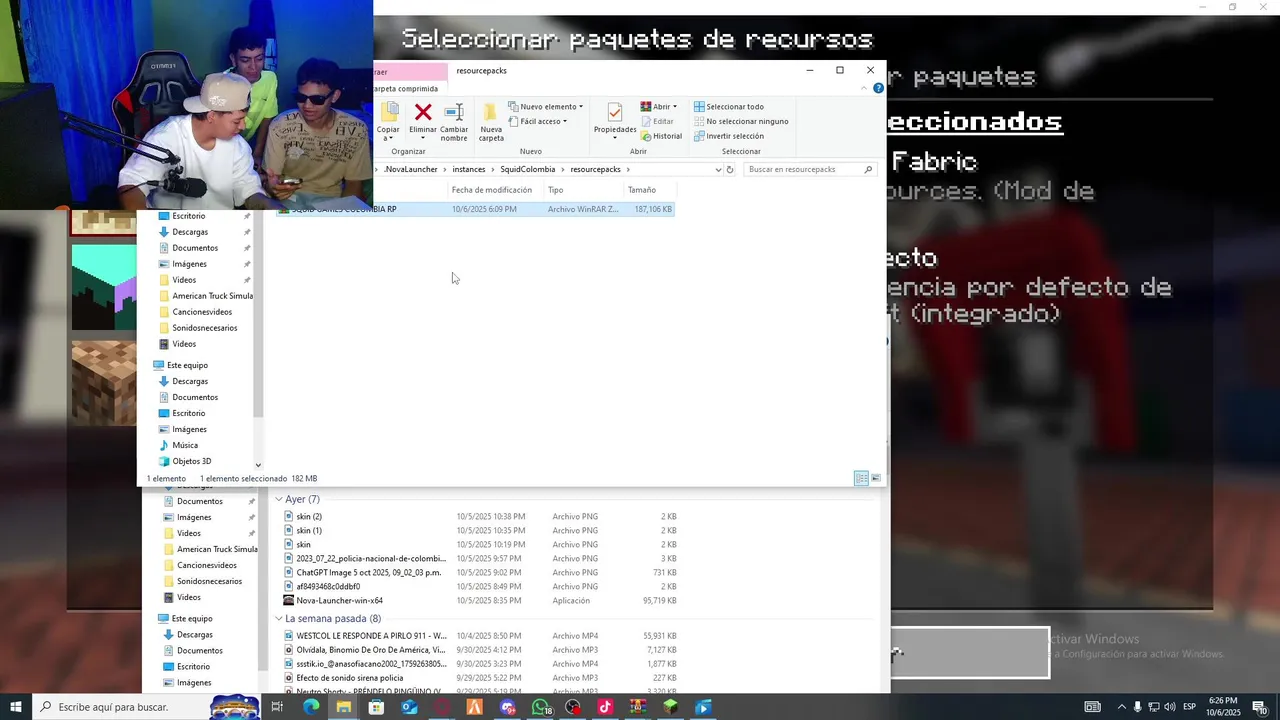Open the Abrir dropdown in the ribbon
Screen dimensions: 1280x720
pos(659,106)
